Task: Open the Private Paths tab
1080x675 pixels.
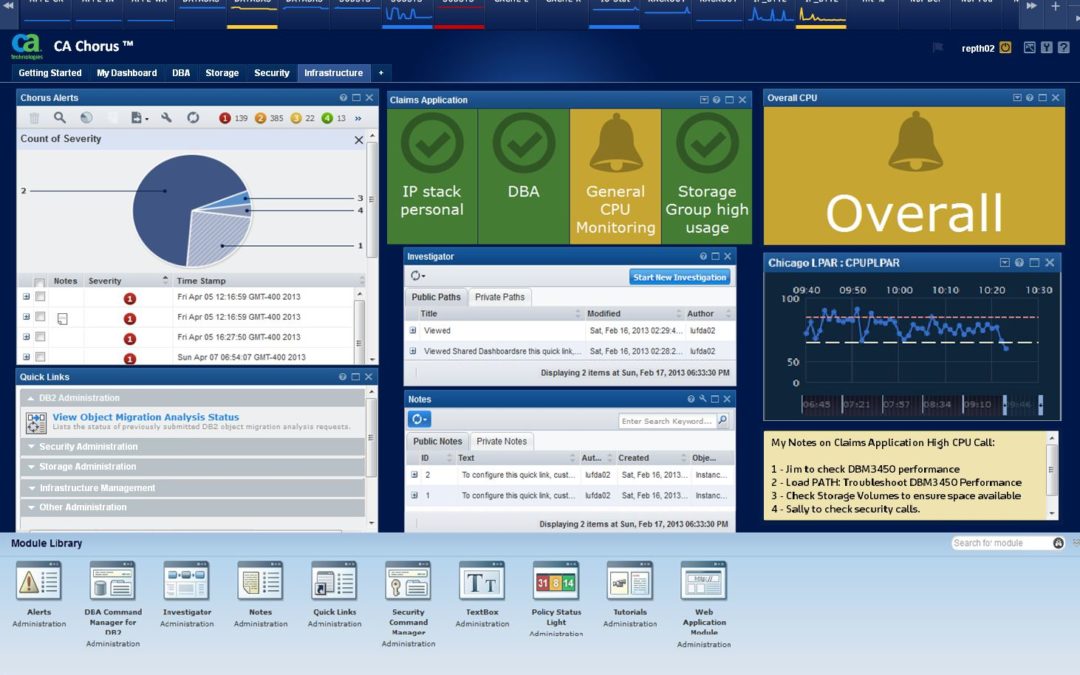Action: [499, 297]
